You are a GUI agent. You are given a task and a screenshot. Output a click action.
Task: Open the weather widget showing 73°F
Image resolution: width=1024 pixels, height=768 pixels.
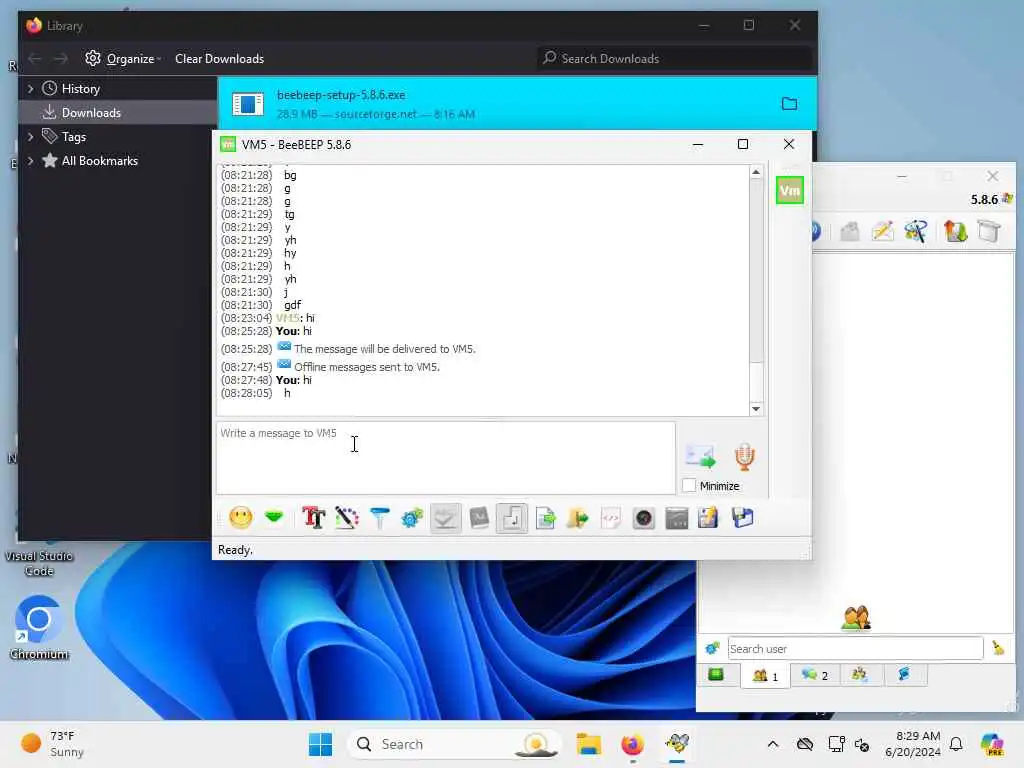(x=52, y=744)
